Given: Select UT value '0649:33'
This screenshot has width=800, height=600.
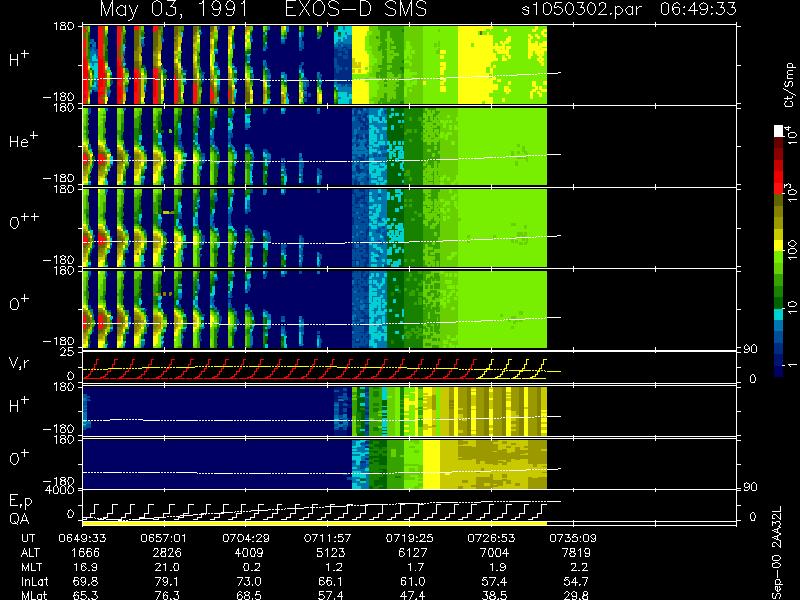Looking at the screenshot, I should [x=82, y=538].
